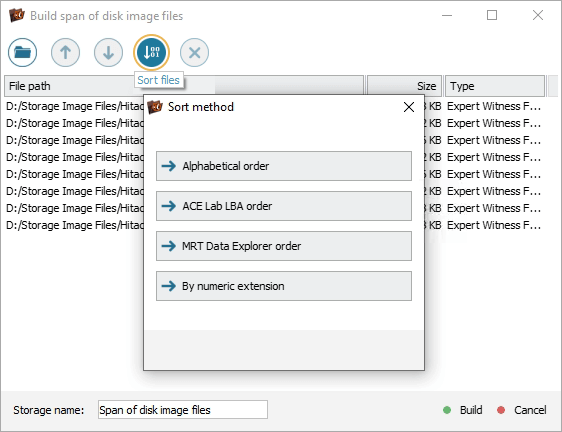Click the Sort method dialog app icon
Screen dimensions: 562x432
pos(155,107)
